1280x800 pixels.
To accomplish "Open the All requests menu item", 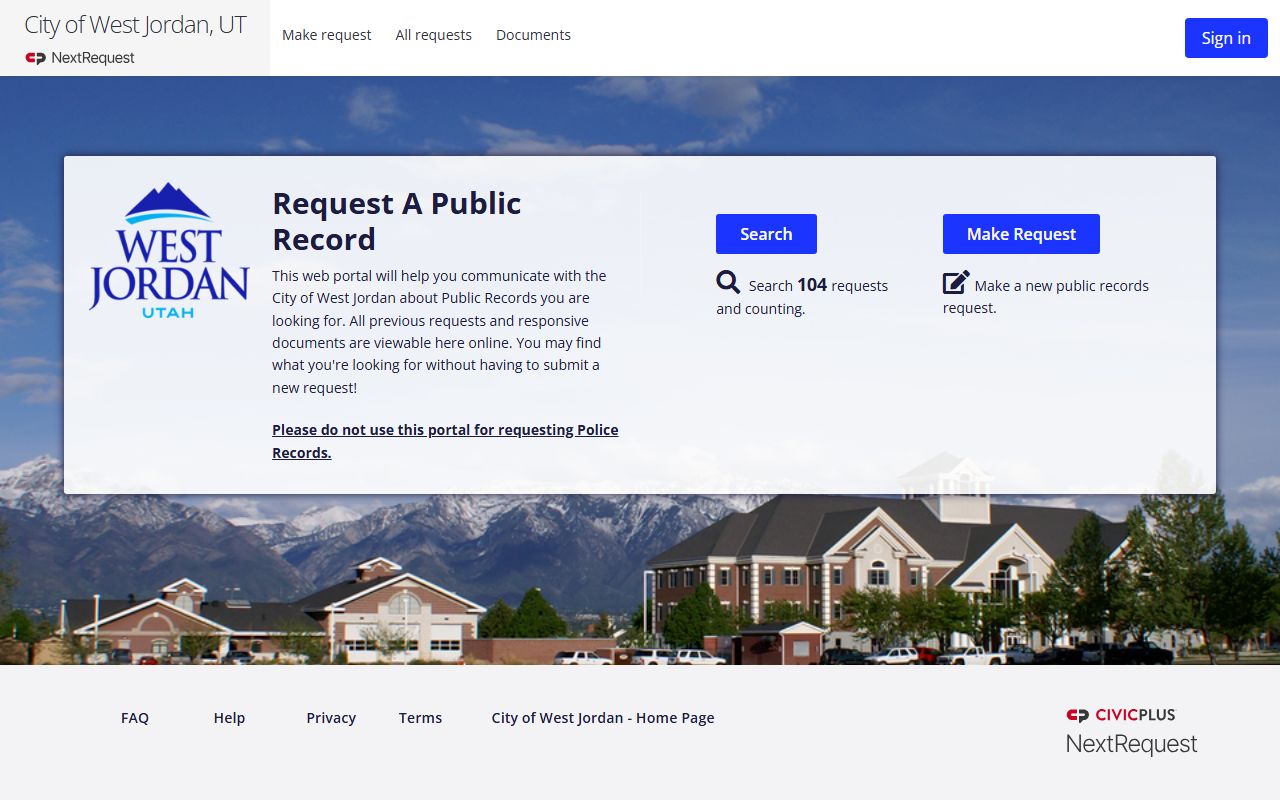I will click(433, 35).
